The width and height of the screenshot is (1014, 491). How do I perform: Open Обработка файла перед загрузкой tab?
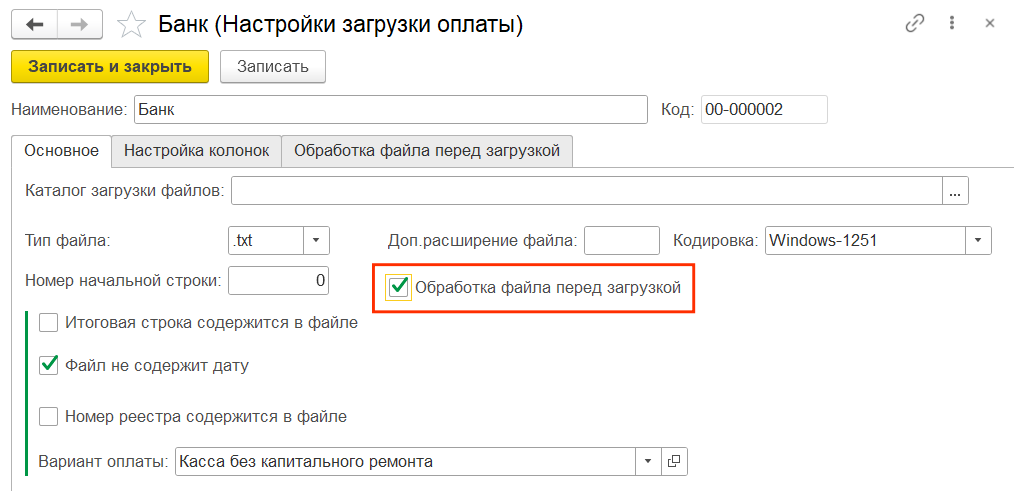427,151
